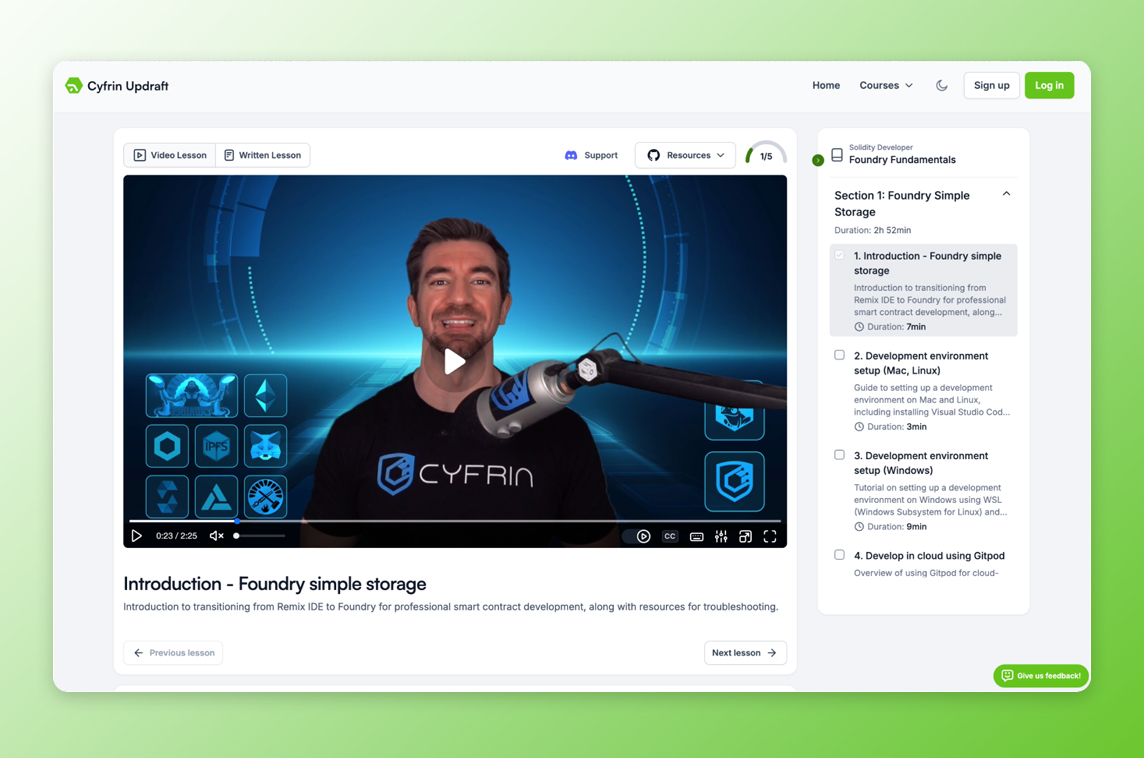
Task: Click clock icon beside Duration: 3min
Action: [x=859, y=427]
